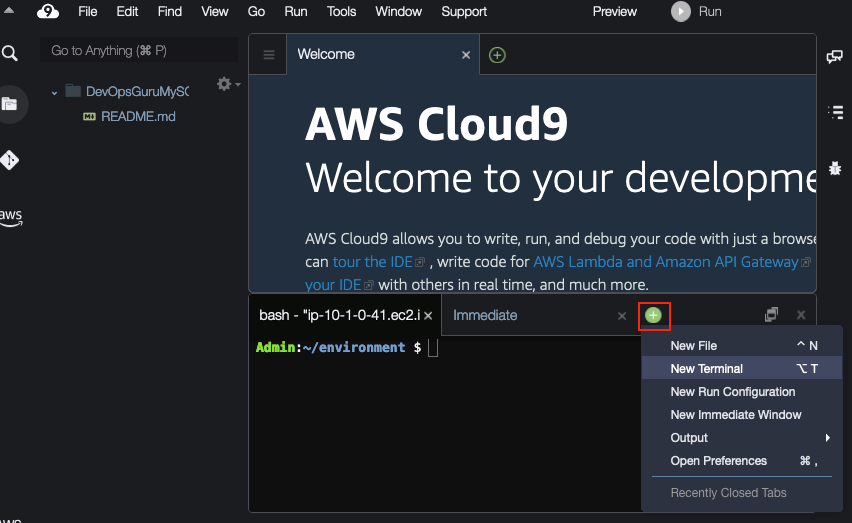Choose New Terminal from the menu
This screenshot has height=523, width=852.
742,368
